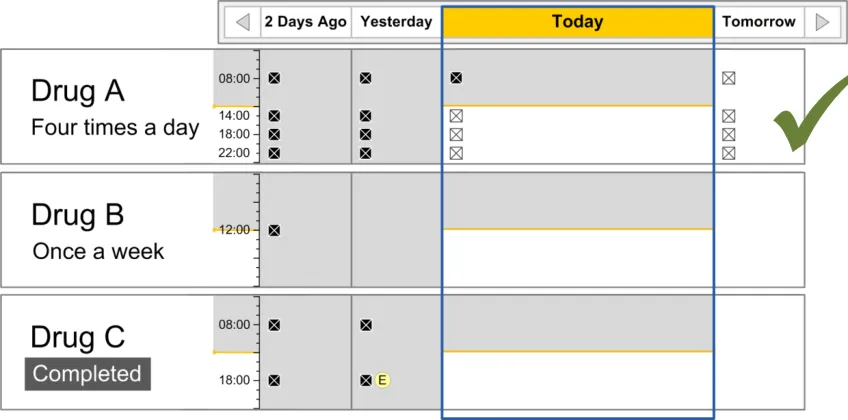Check Drug A 14:00 dose for today
Image resolution: width=848 pixels, height=420 pixels.
coord(456,116)
